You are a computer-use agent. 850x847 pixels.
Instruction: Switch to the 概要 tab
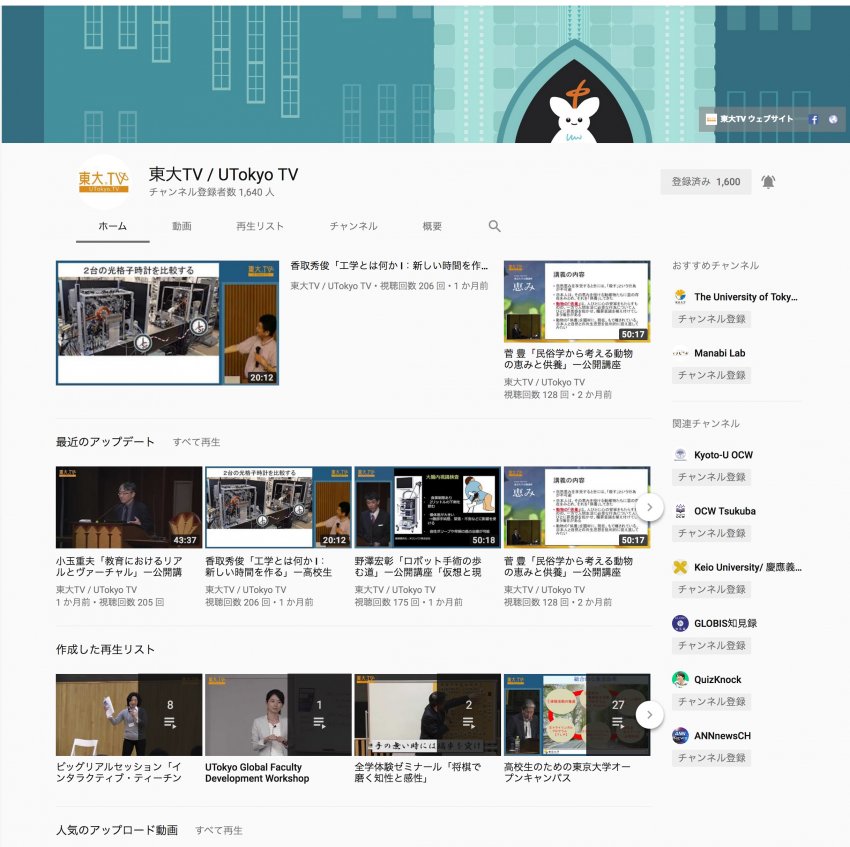(x=432, y=226)
